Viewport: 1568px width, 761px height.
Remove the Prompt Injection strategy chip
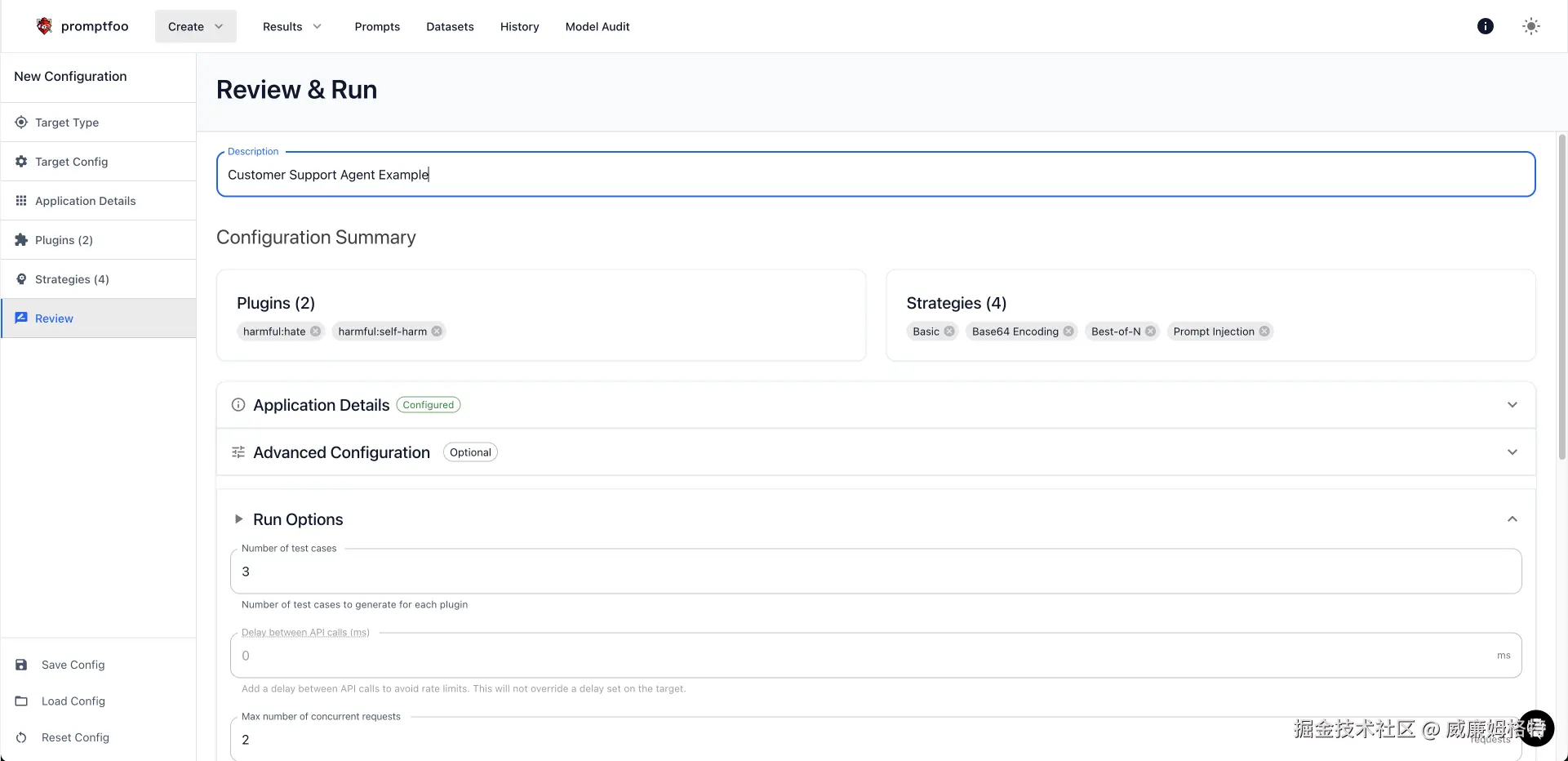pos(1264,332)
